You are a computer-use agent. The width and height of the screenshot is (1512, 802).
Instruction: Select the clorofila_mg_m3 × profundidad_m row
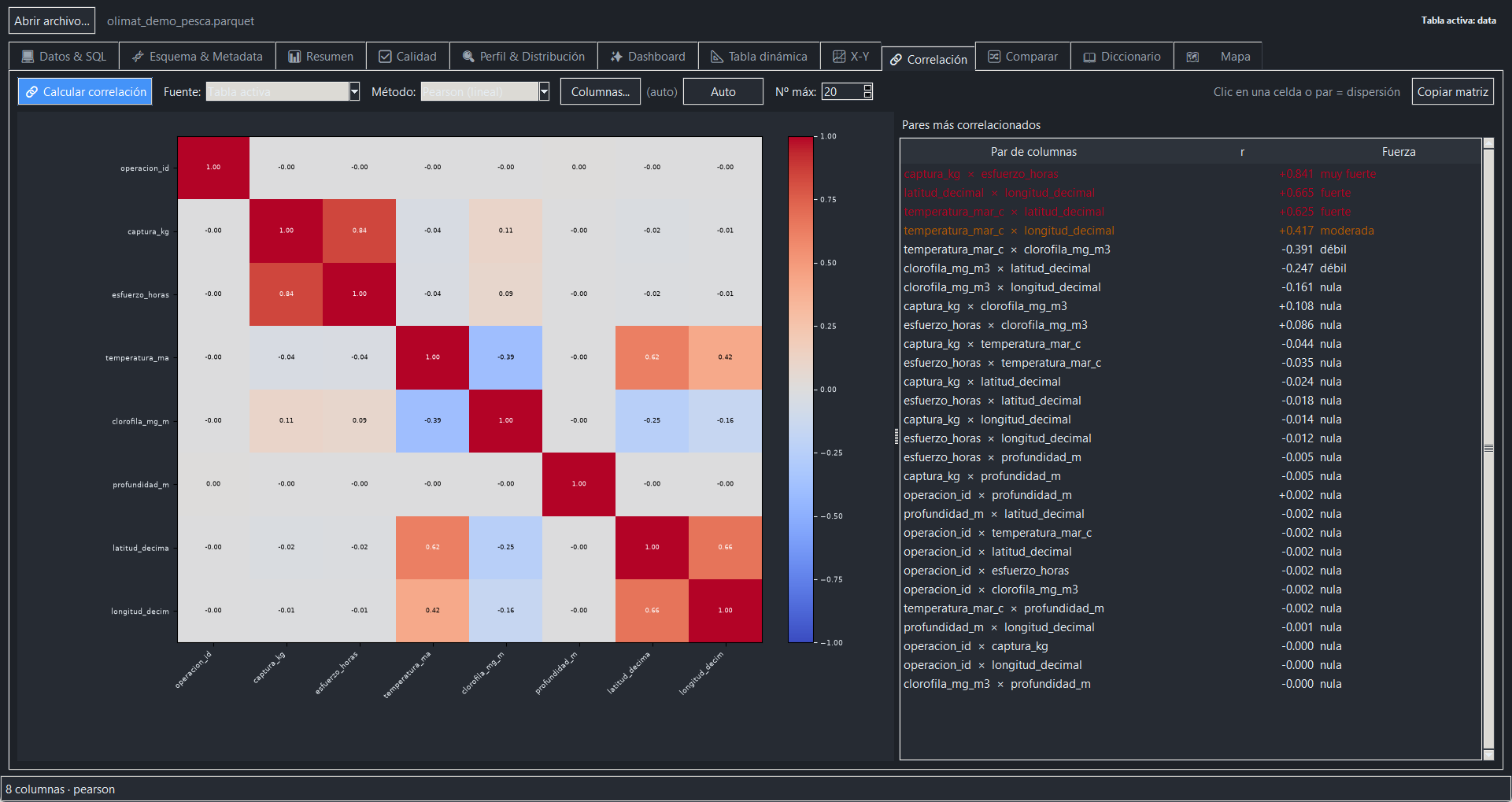tap(1191, 684)
